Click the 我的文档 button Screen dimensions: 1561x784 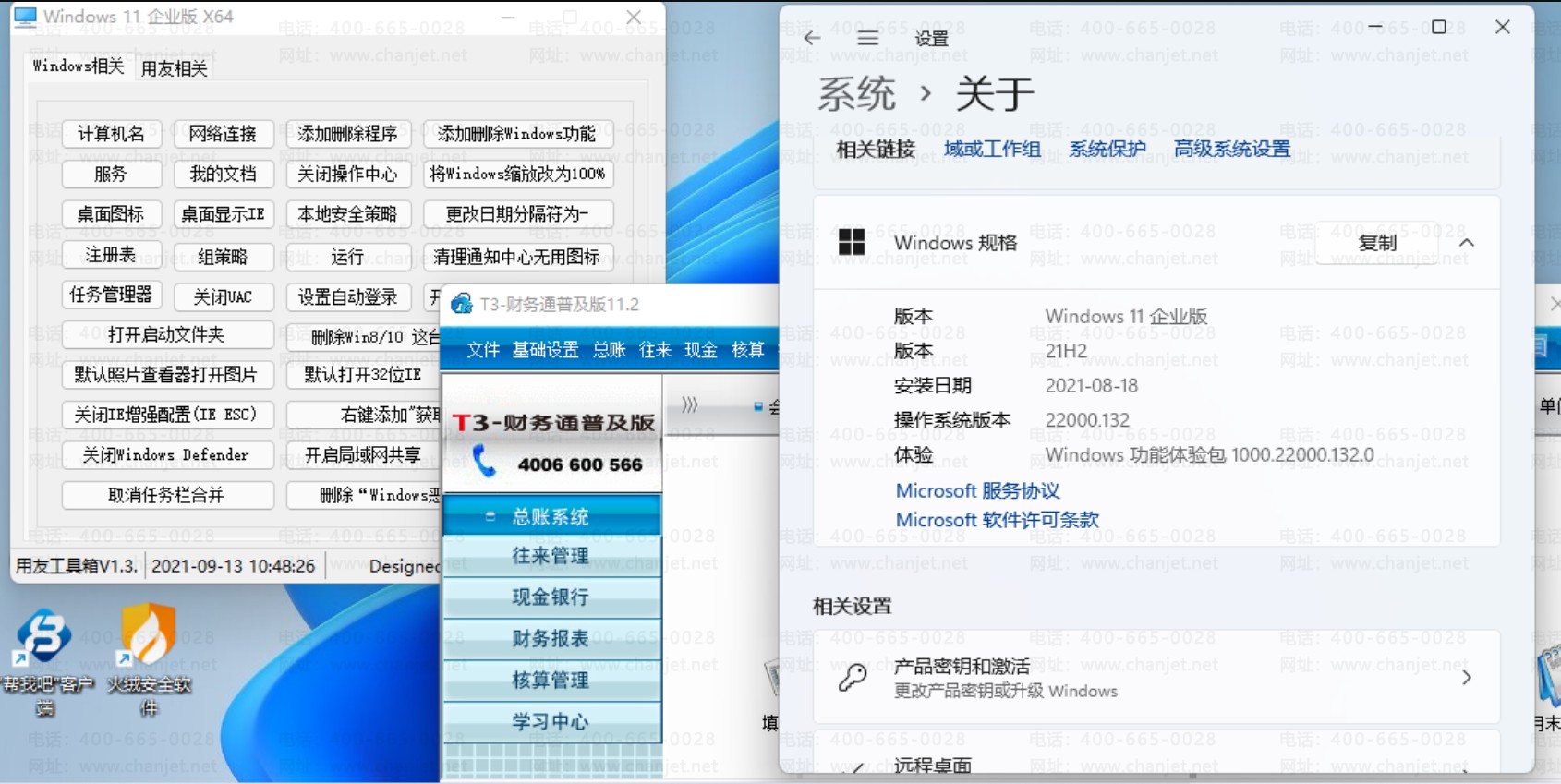click(x=223, y=174)
